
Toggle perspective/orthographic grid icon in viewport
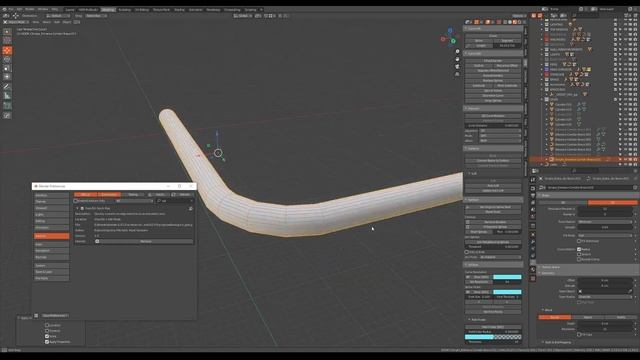pos(457,74)
